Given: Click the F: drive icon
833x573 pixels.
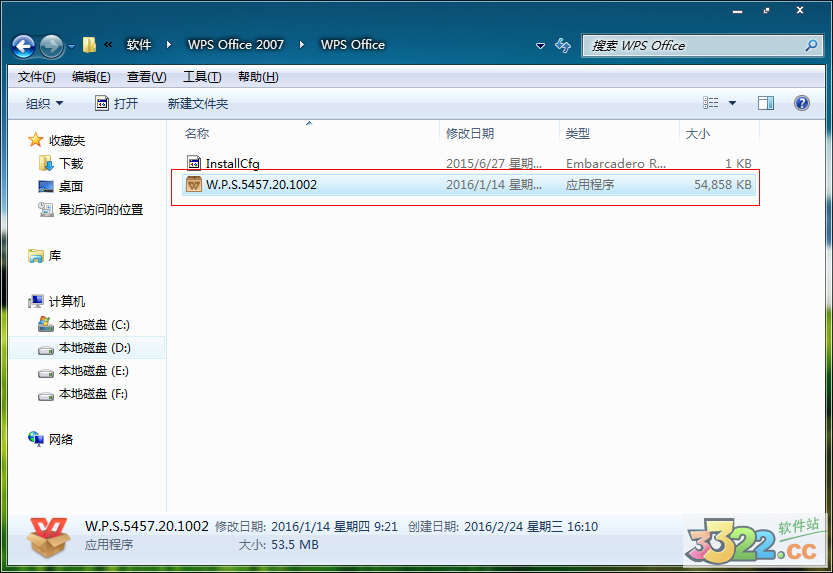Looking at the screenshot, I should point(46,395).
